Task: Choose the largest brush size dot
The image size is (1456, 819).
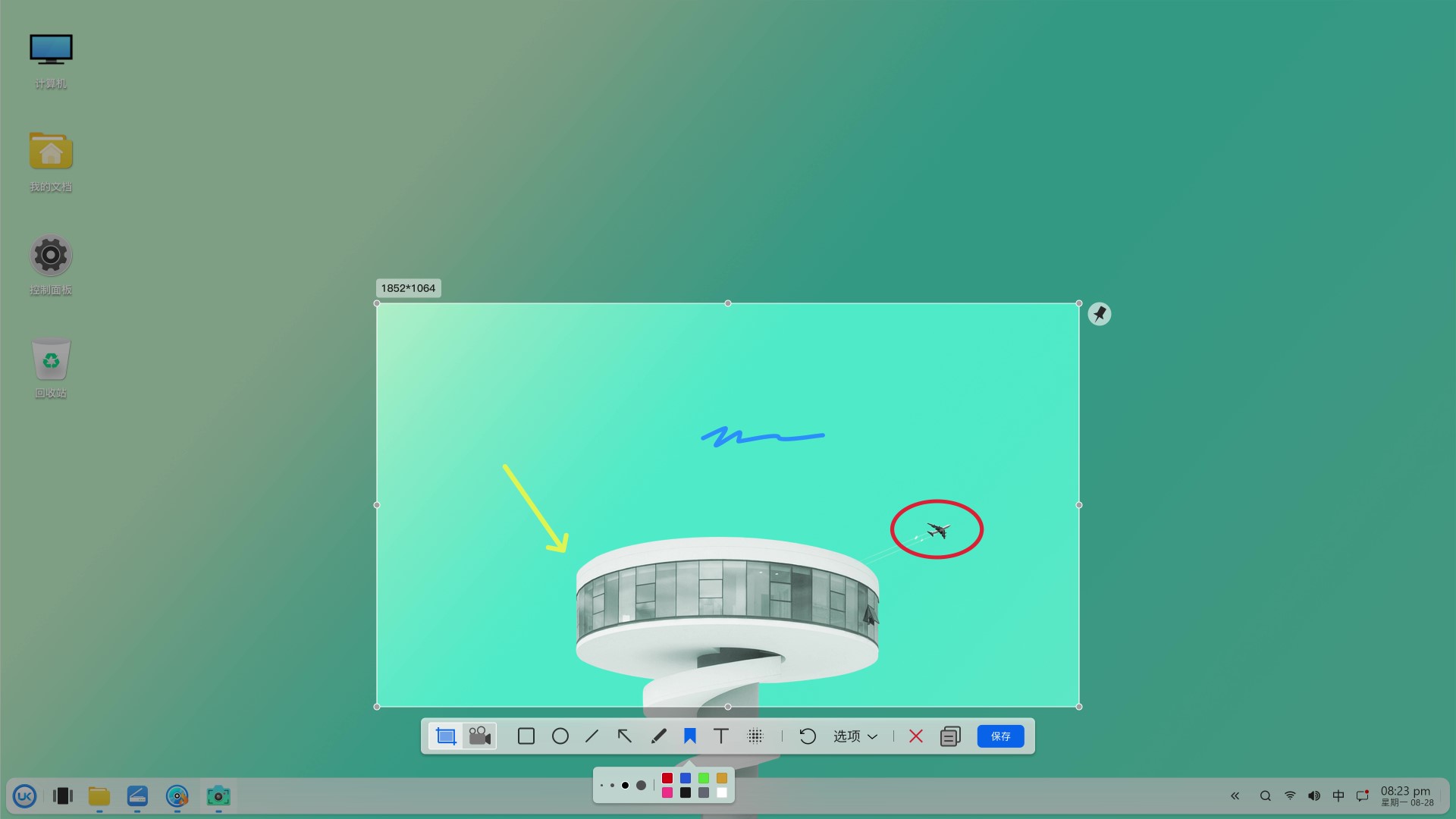Action: click(642, 786)
